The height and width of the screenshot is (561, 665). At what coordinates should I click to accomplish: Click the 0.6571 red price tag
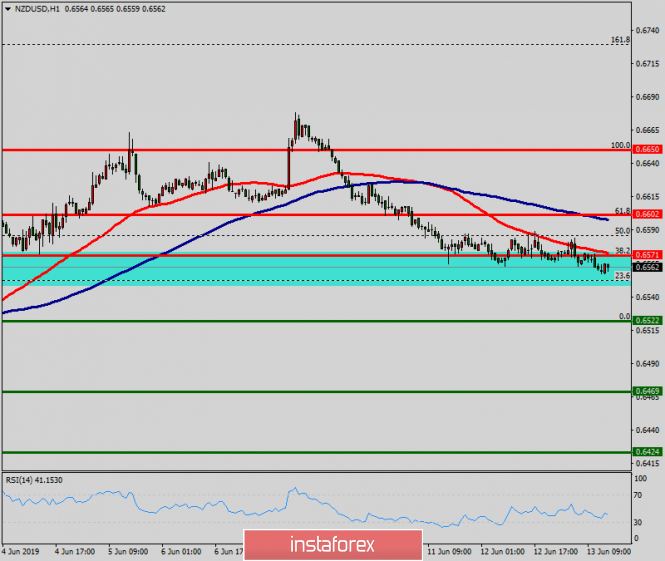(x=645, y=256)
